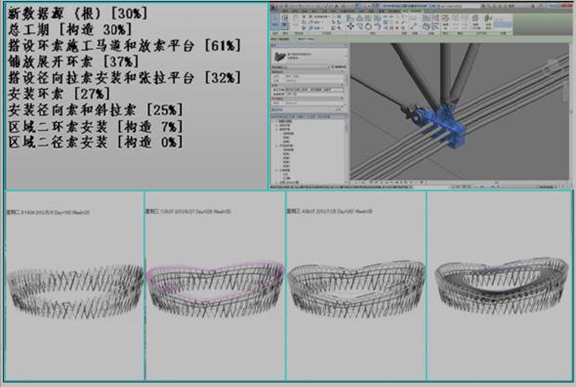Screen dimensions: 576x387
Task: Open the Properties help link
Action: (x=278, y=109)
